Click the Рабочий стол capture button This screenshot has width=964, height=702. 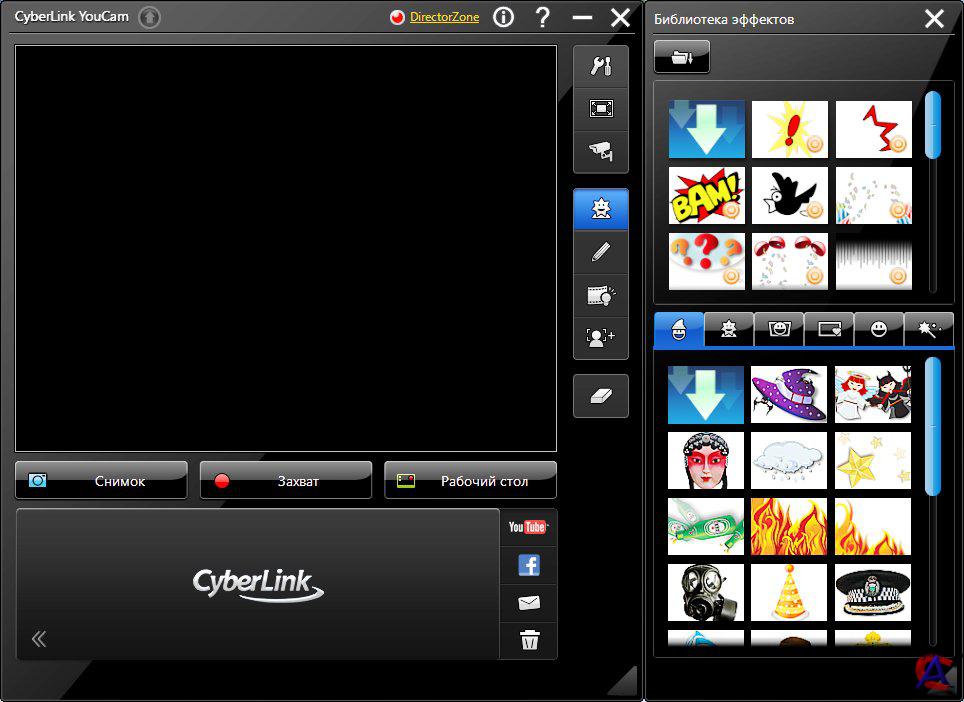(x=470, y=481)
